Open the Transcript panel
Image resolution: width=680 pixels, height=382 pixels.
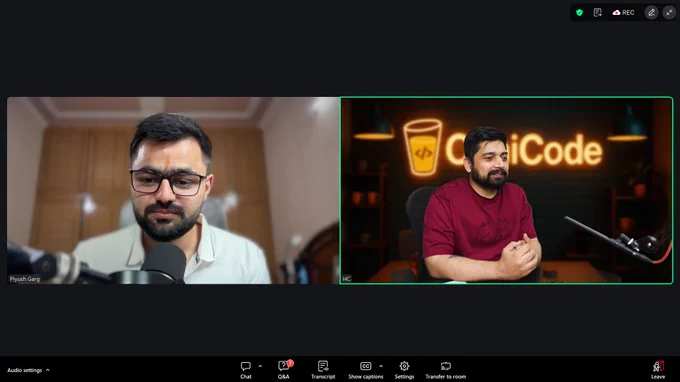coord(323,370)
